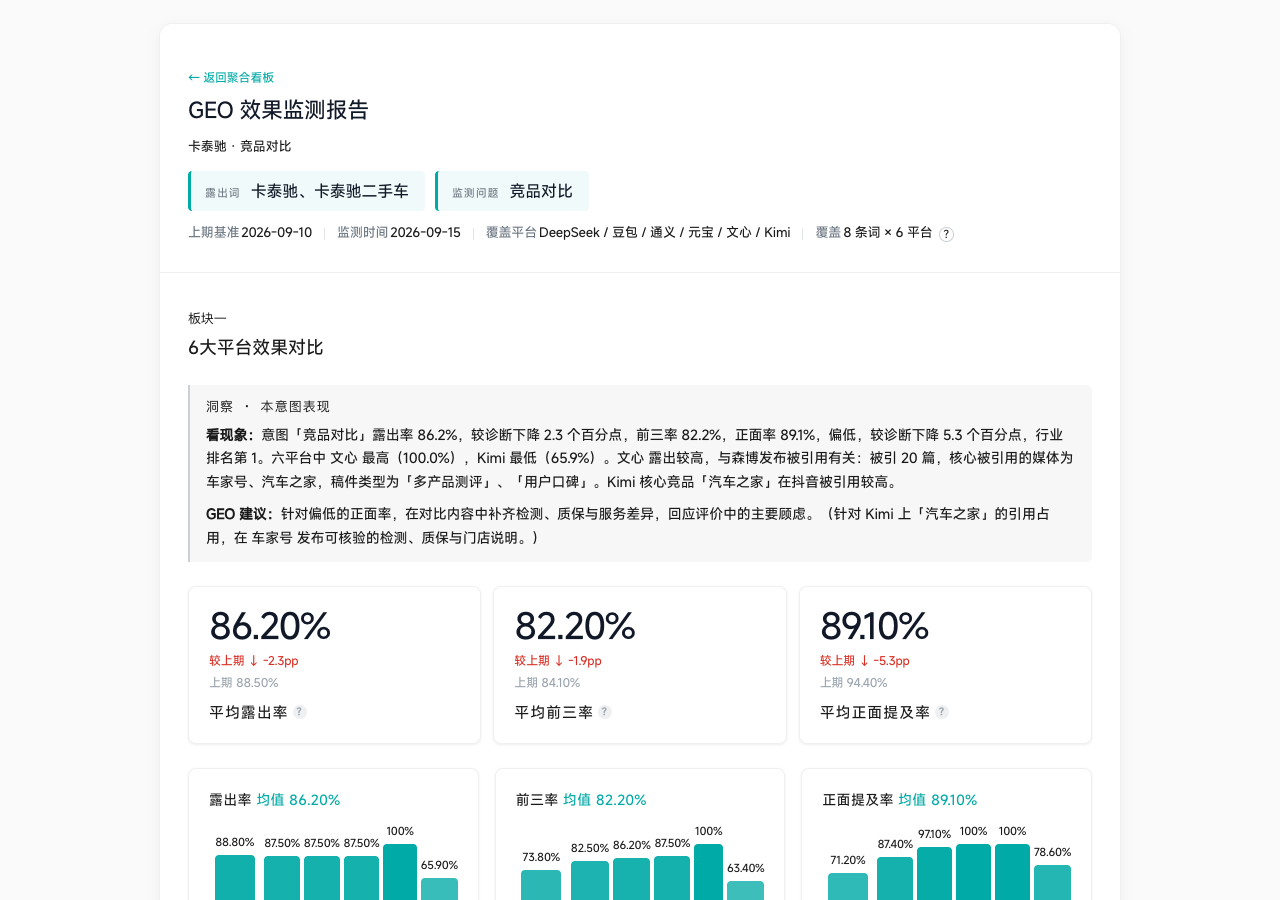Viewport: 1280px width, 900px height.
Task: Click the 正面提及率 chart 71.20% bar
Action: pyautogui.click(x=848, y=886)
